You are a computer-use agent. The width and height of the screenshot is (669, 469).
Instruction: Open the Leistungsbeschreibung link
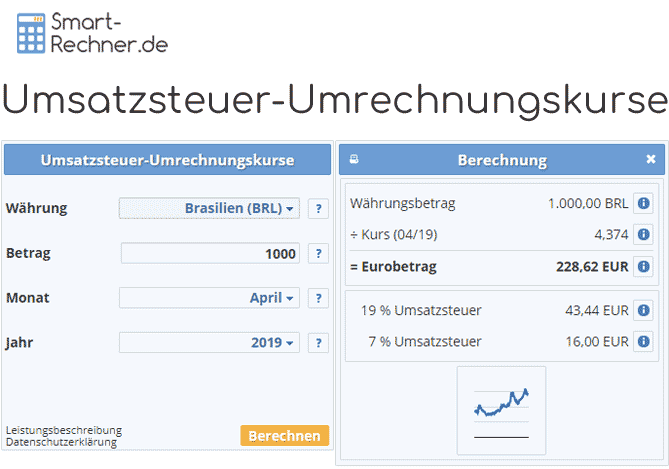[x=64, y=430]
